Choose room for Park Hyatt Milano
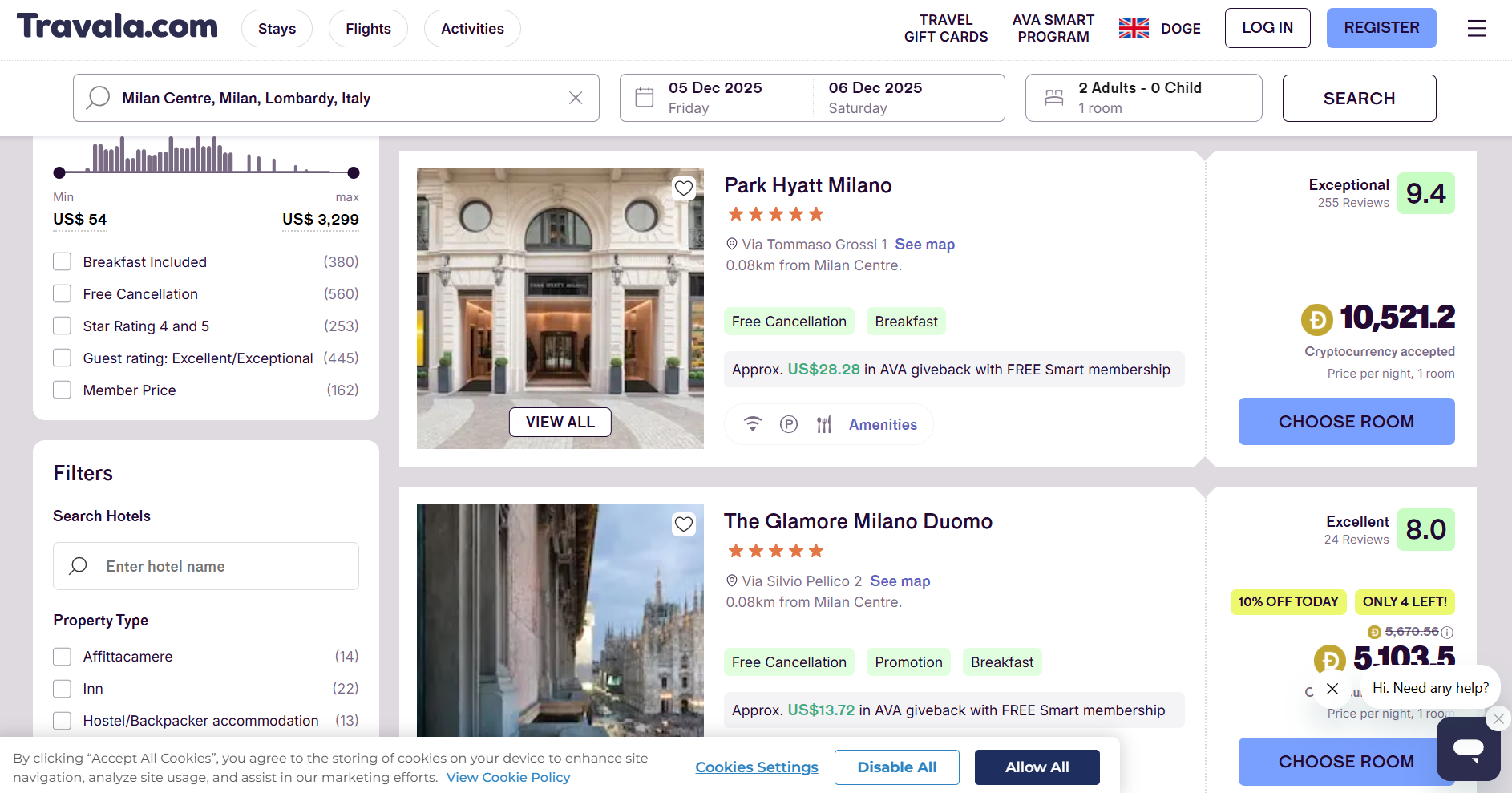Viewport: 1512px width, 793px height. point(1346,422)
